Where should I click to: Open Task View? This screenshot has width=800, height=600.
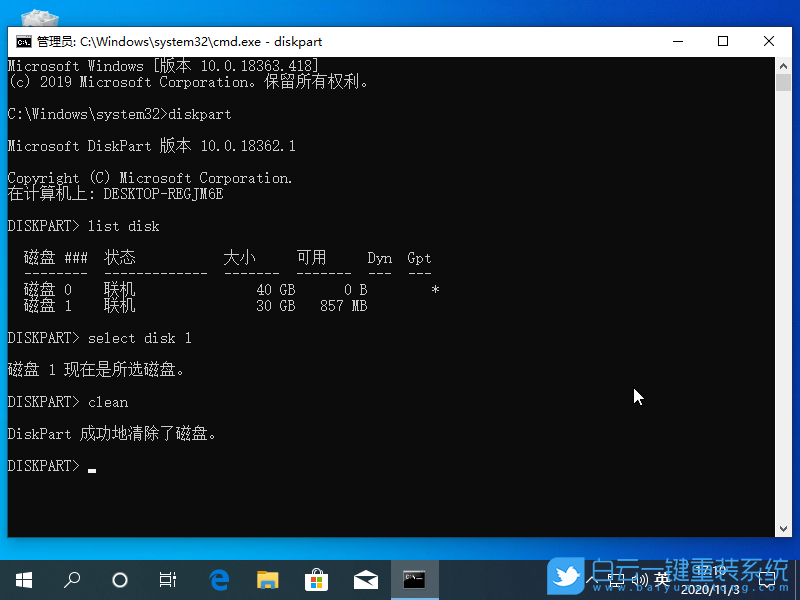click(x=167, y=579)
